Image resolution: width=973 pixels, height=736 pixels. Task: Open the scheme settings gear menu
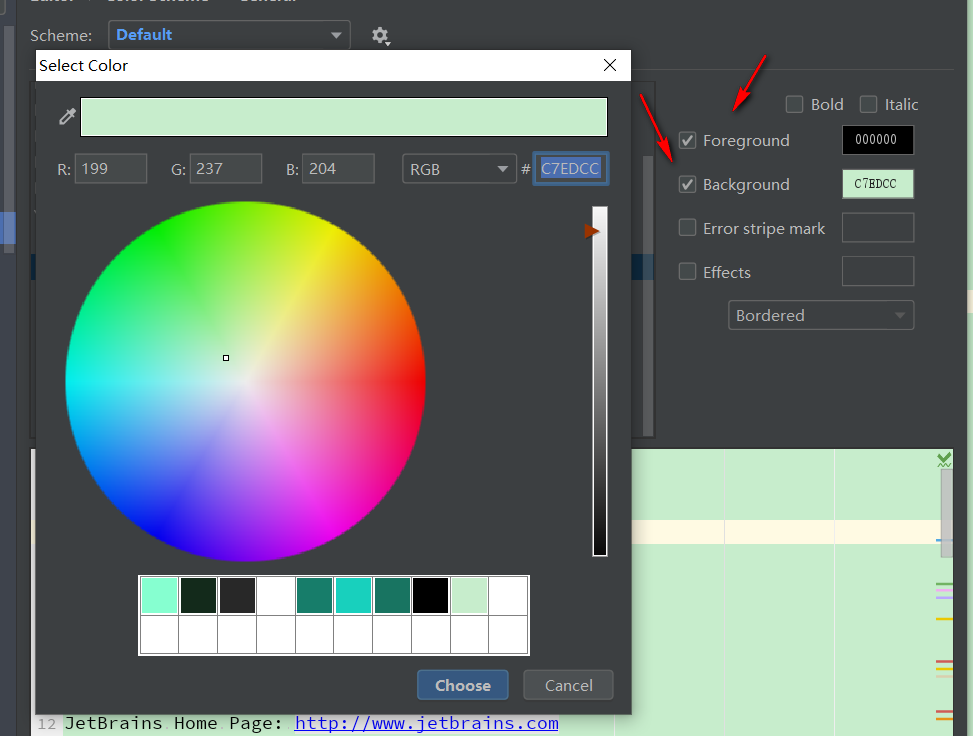coord(380,36)
